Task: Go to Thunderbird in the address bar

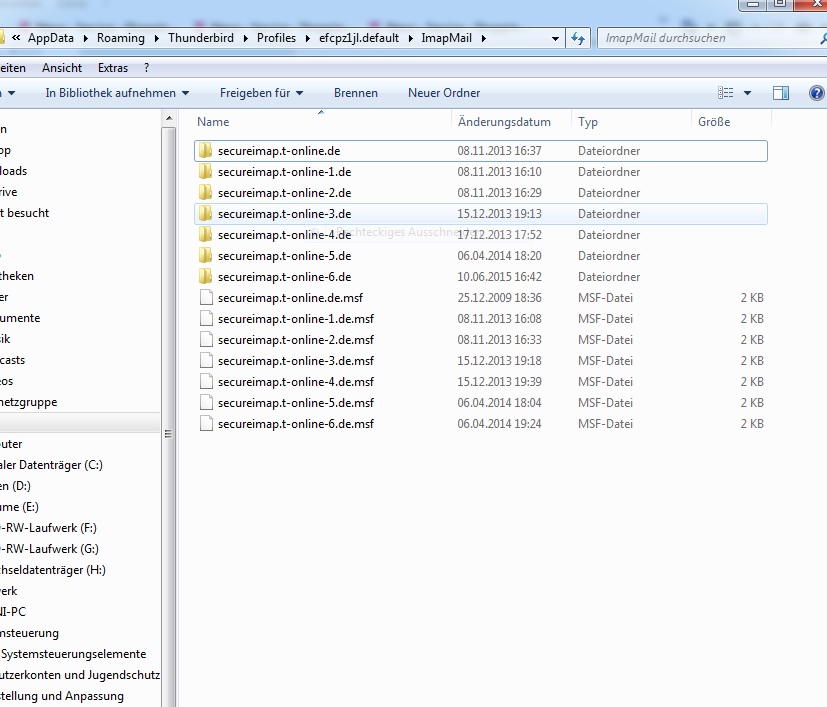Action: 201,38
